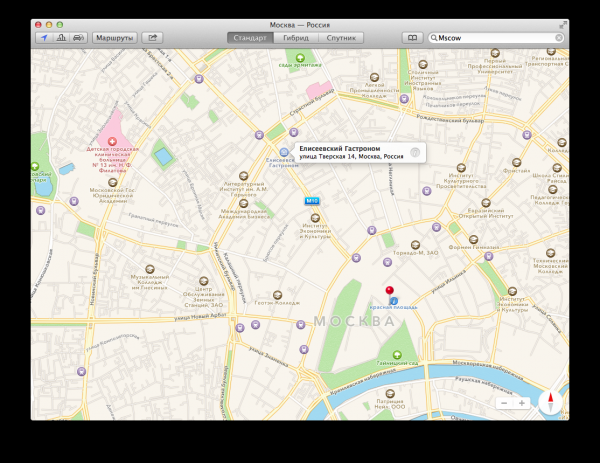
Task: Click the M10 highway shield
Action: tap(312, 201)
